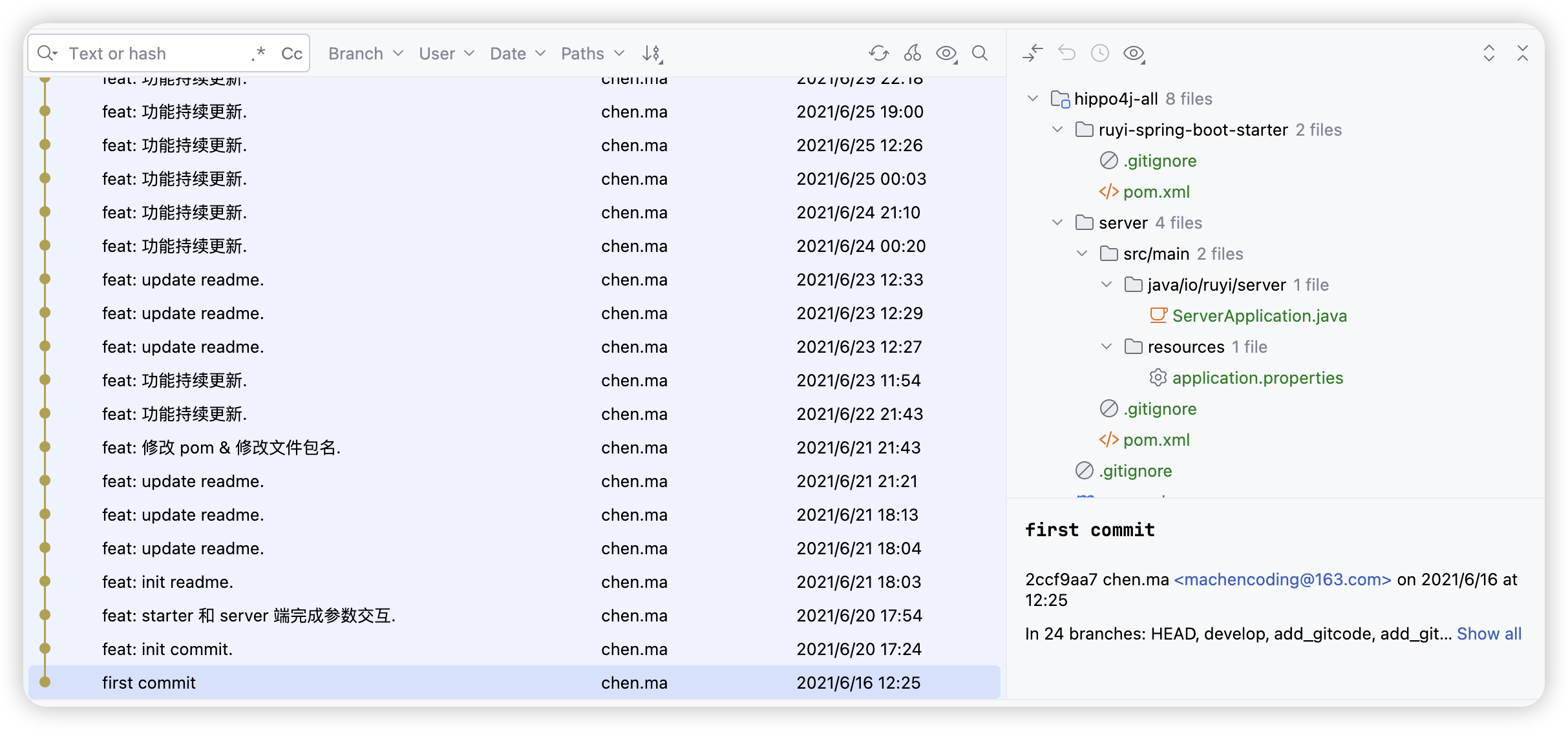Open the User filter dropdown

coord(446,54)
